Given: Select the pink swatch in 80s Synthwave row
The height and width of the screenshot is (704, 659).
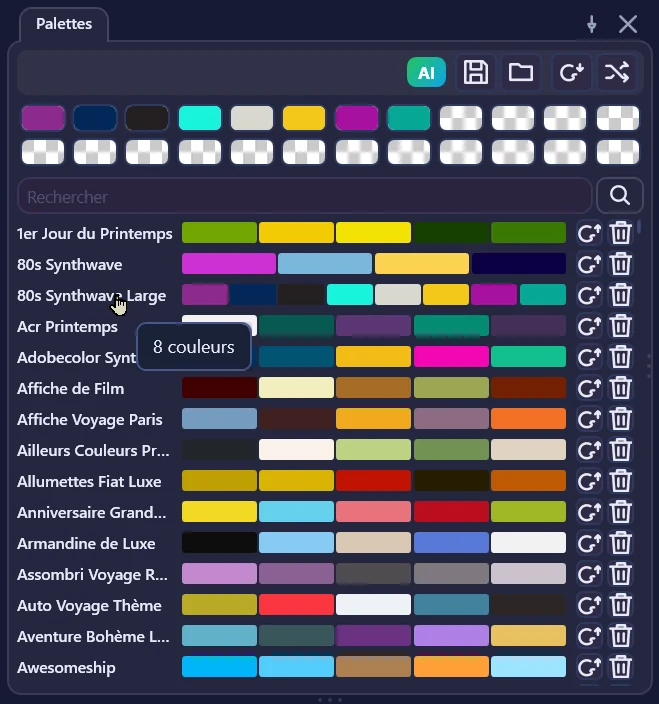Looking at the screenshot, I should pos(229,264).
